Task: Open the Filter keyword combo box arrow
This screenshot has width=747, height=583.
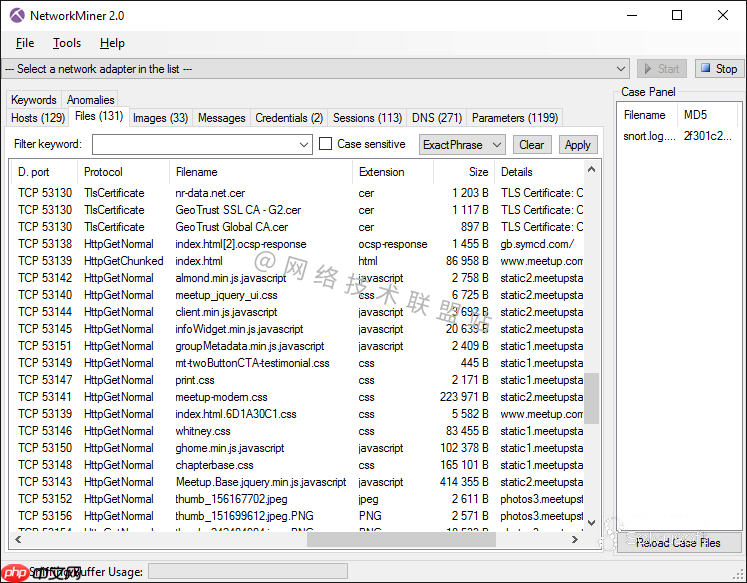Action: (x=304, y=145)
